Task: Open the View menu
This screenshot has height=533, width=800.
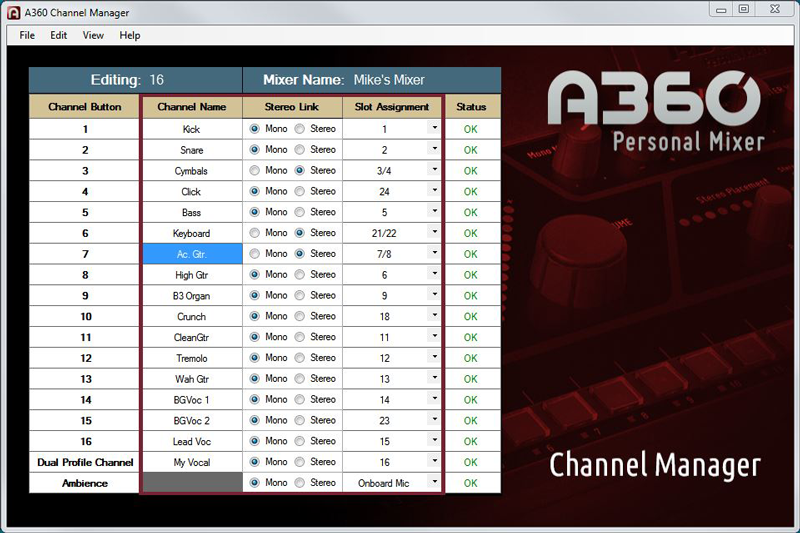Action: point(93,35)
